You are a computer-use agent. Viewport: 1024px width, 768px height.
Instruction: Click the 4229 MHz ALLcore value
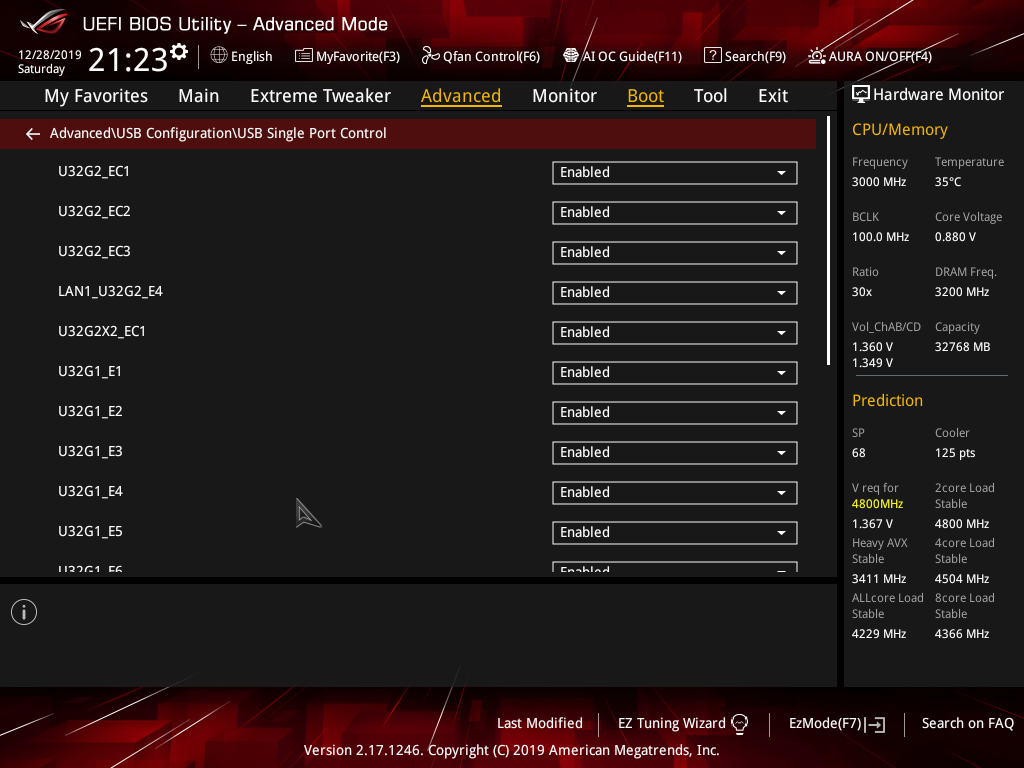(x=878, y=634)
